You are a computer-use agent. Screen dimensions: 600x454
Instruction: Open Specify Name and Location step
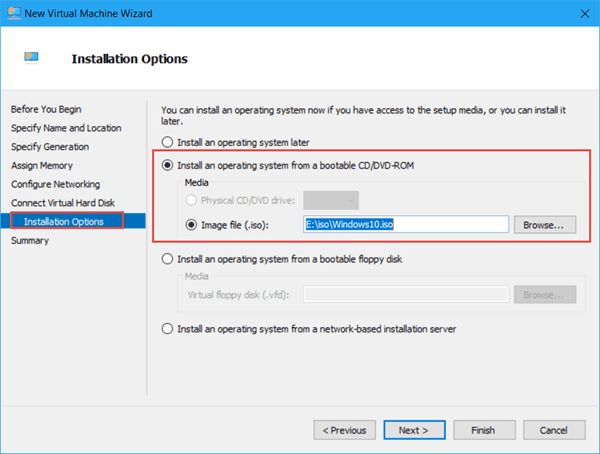pyautogui.click(x=66, y=128)
